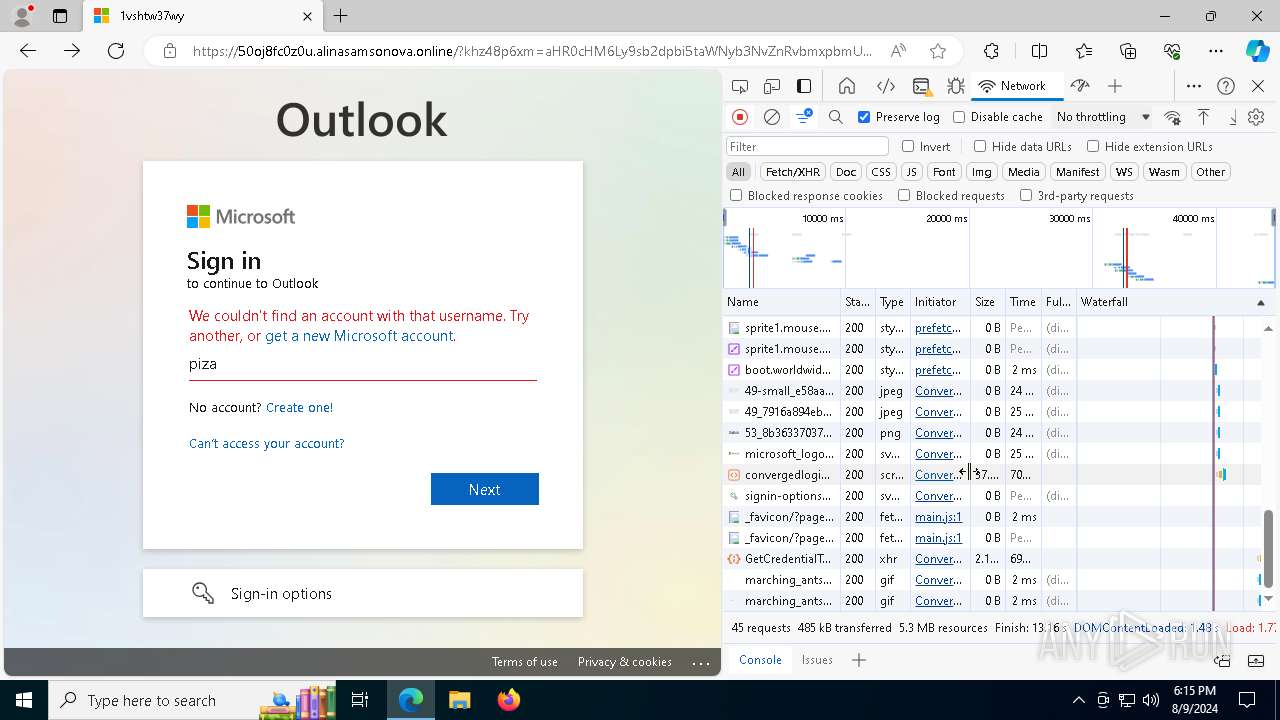Viewport: 1280px width, 720px height.
Task: Filter requests by Fetch/XHR type
Action: (x=793, y=172)
